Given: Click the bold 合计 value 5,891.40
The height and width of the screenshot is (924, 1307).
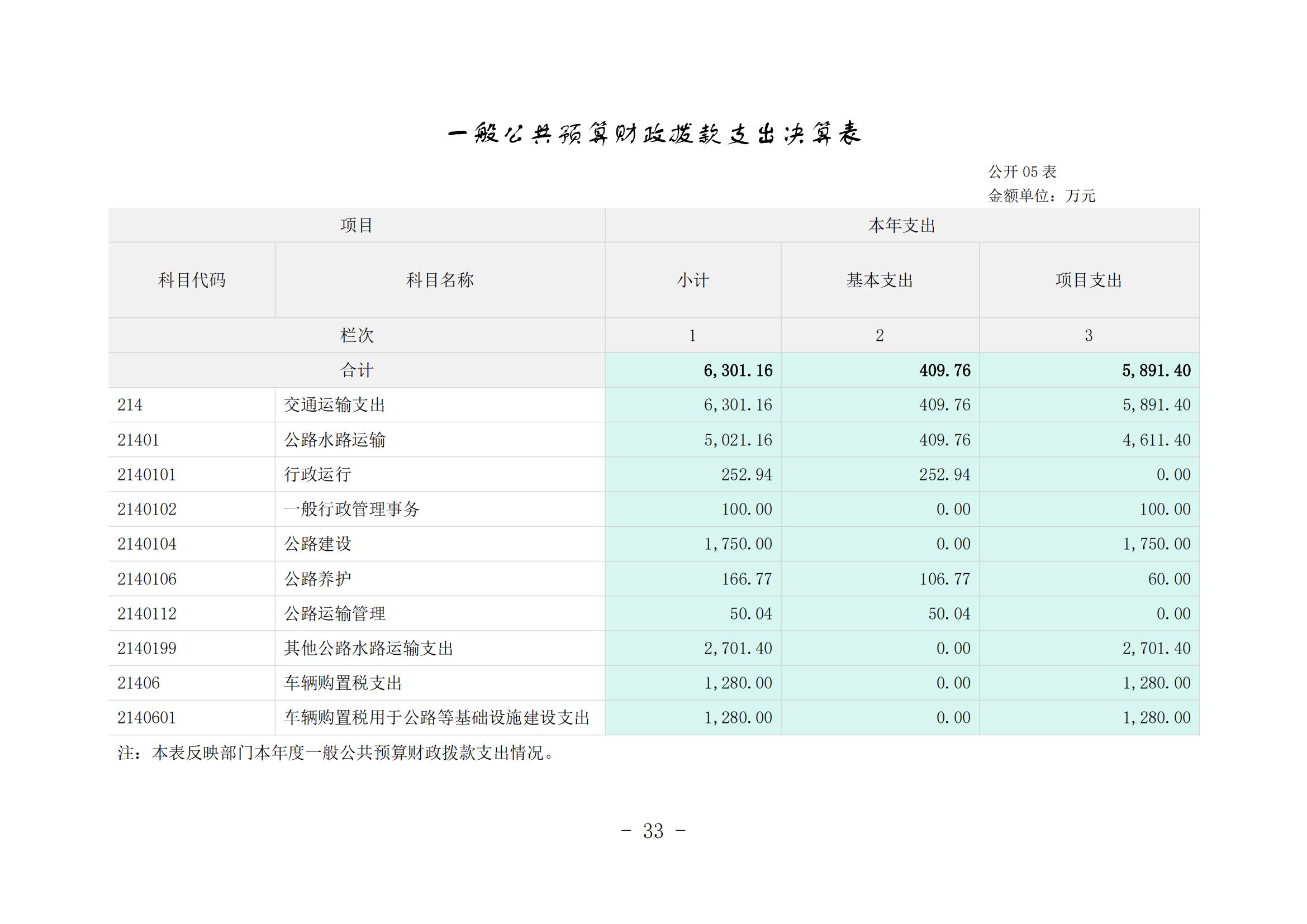Looking at the screenshot, I should (x=1156, y=371).
